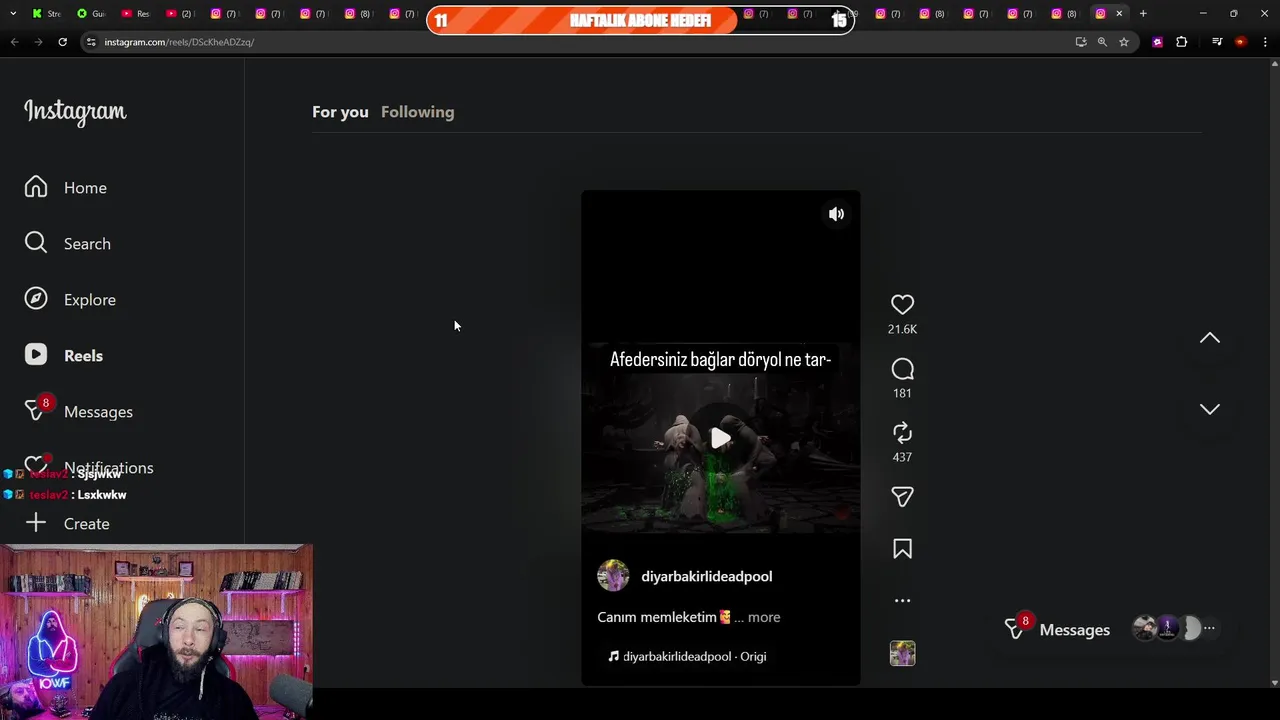Click the repost count 437
Viewport: 1280px width, 720px height.
902,457
